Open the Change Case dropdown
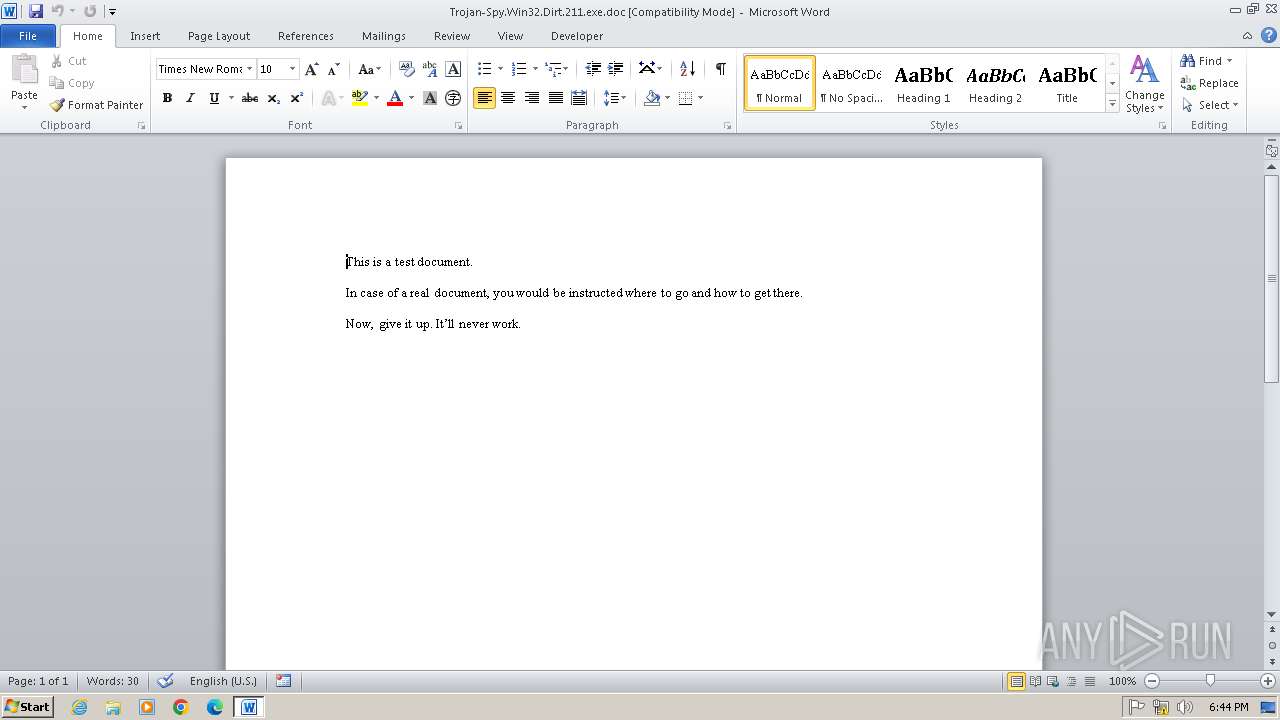The height and width of the screenshot is (720, 1280). [x=369, y=69]
